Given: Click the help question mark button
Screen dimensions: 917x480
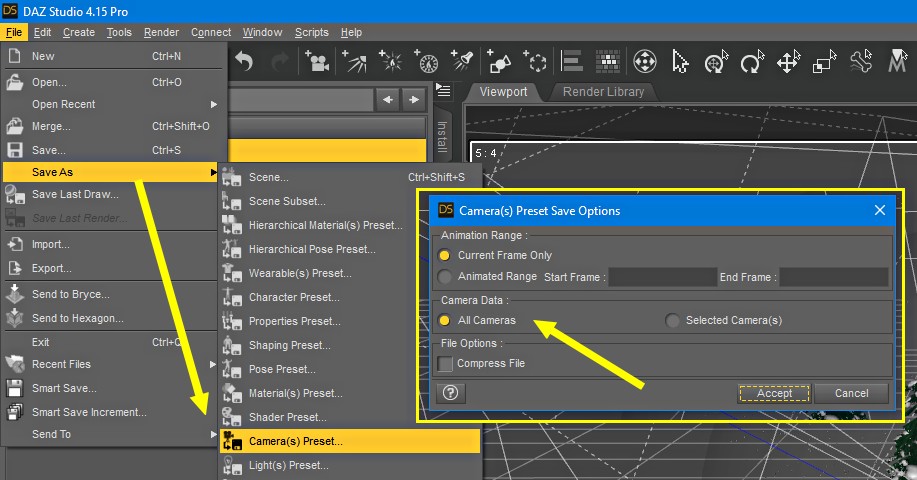Looking at the screenshot, I should [450, 393].
